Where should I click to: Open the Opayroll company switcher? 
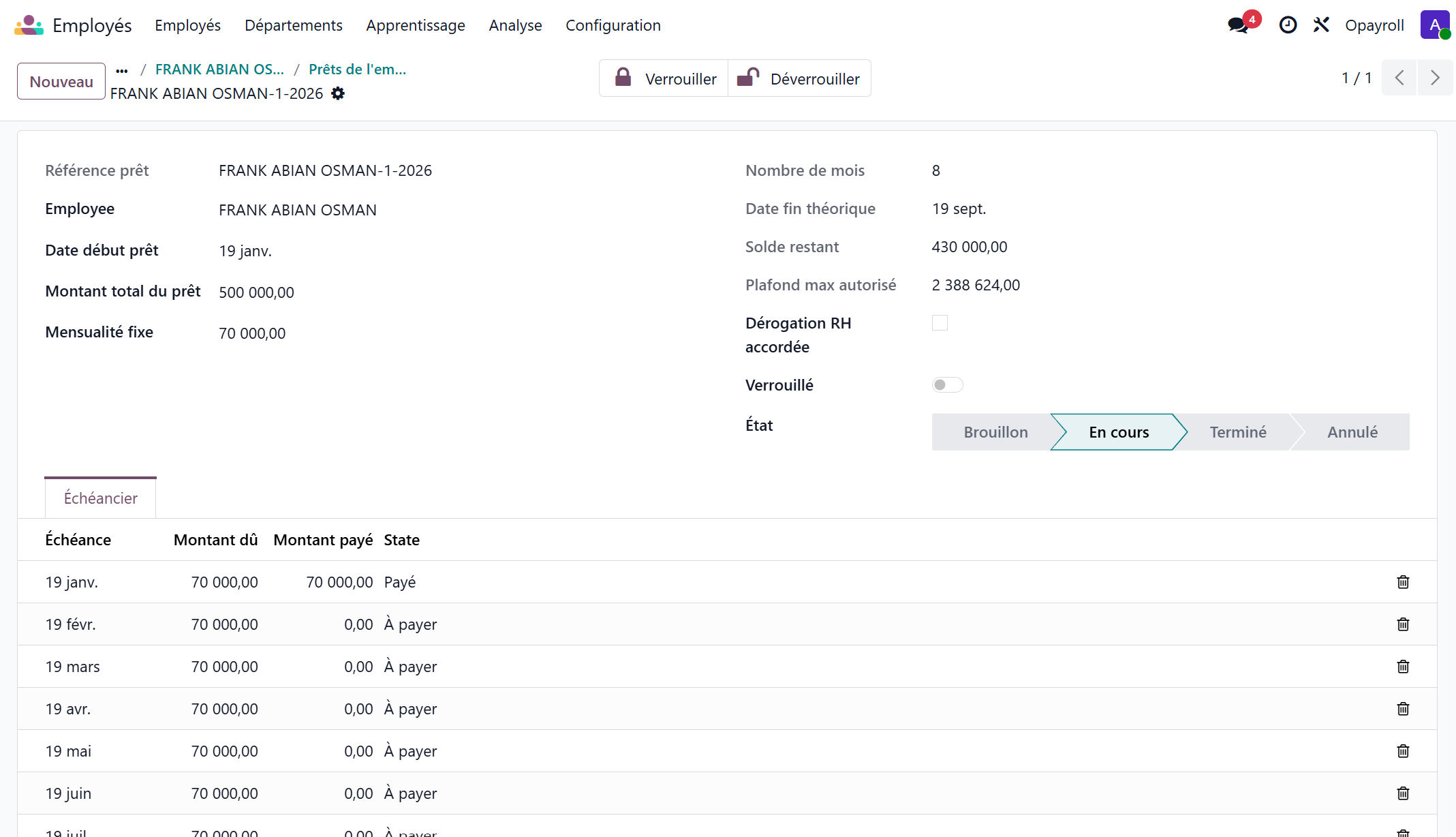click(1374, 25)
